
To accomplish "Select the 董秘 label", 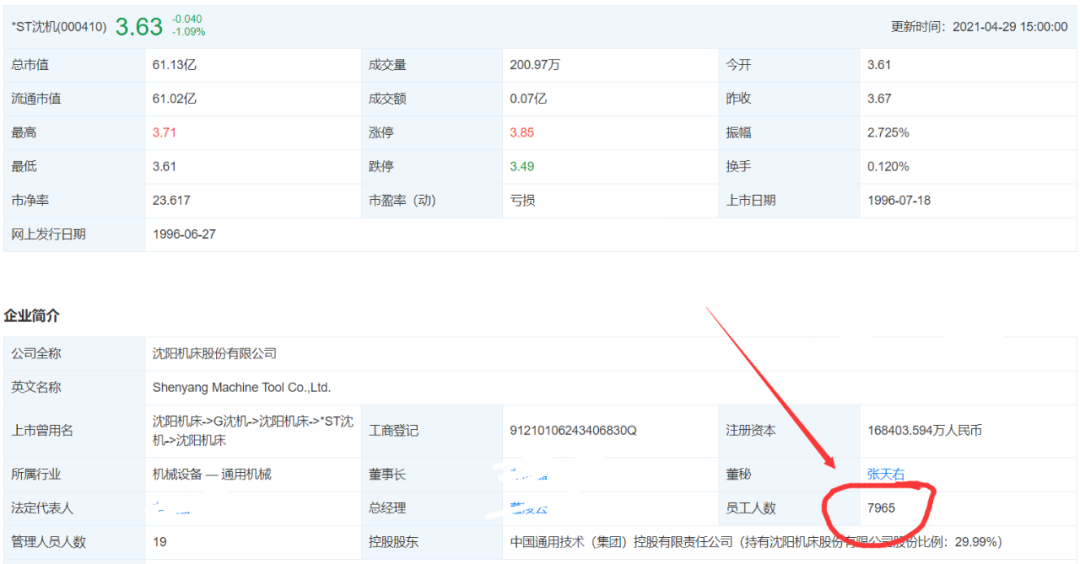I will [738, 474].
